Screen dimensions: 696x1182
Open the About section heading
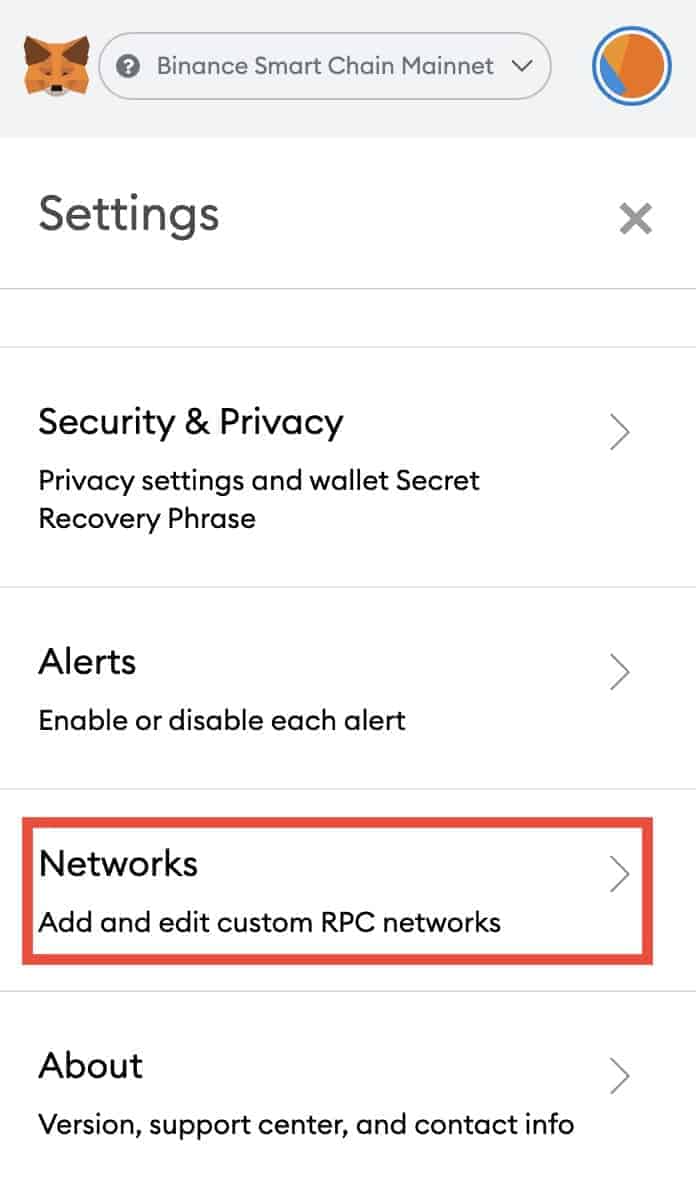point(90,1065)
